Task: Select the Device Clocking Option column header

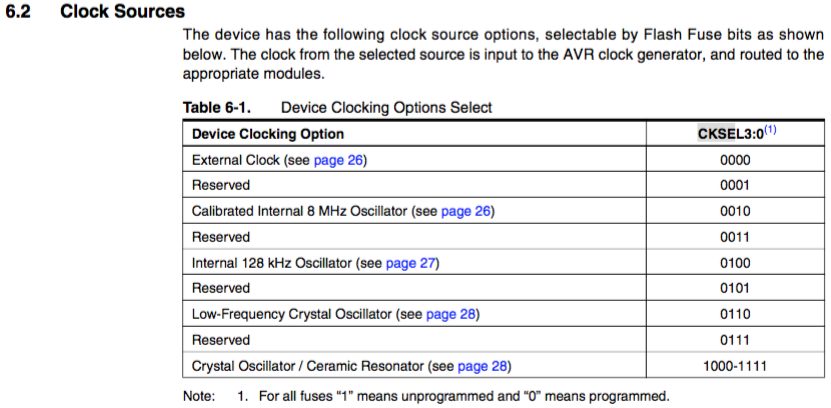Action: click(268, 134)
